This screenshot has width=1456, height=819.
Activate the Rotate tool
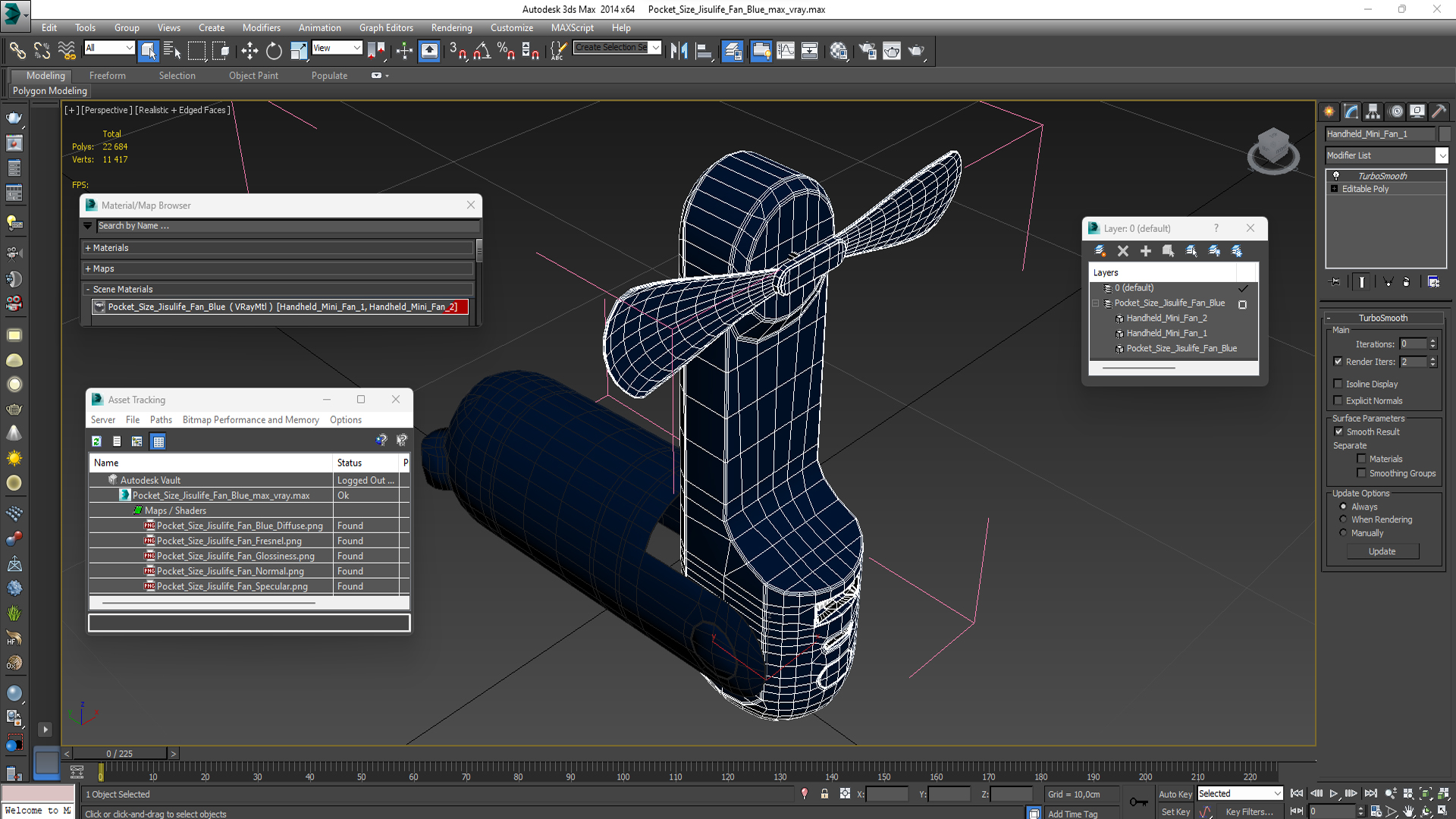[x=274, y=51]
